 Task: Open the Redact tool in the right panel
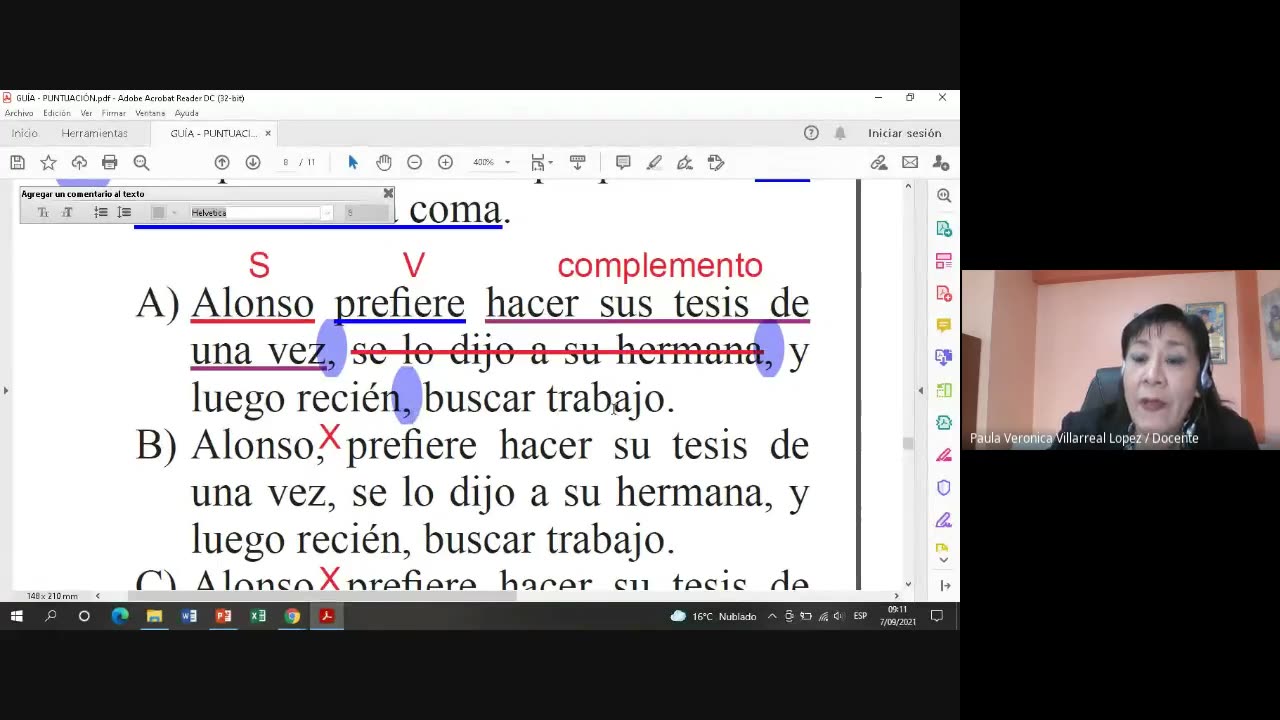tap(943, 455)
